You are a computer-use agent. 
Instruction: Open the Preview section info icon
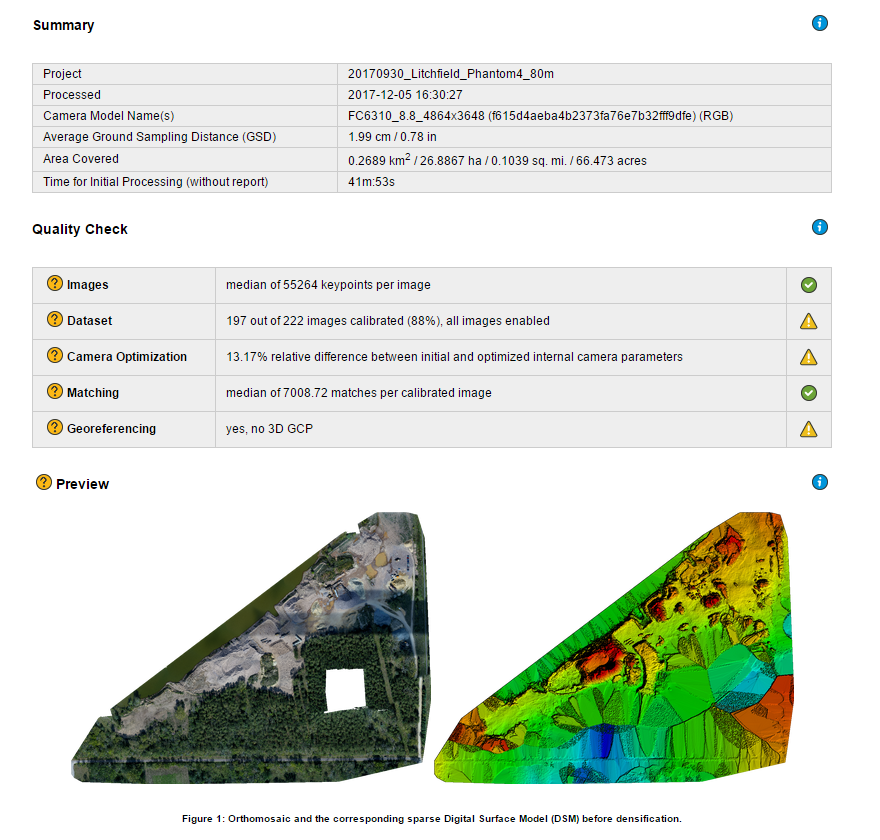(819, 482)
